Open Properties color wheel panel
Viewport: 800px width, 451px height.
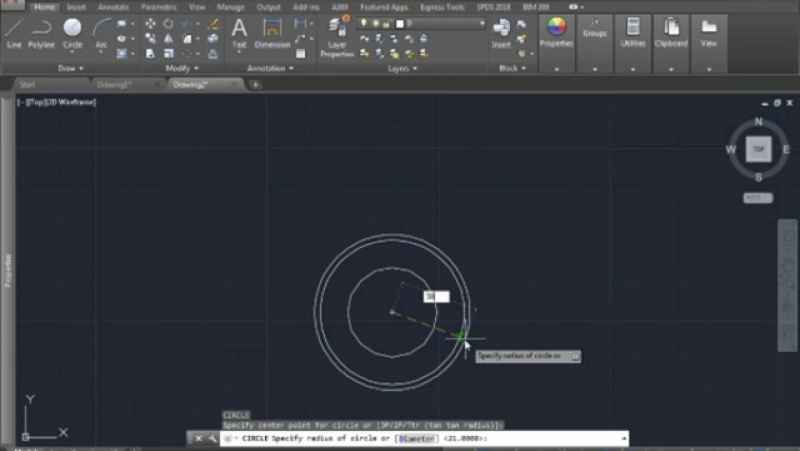pos(557,31)
